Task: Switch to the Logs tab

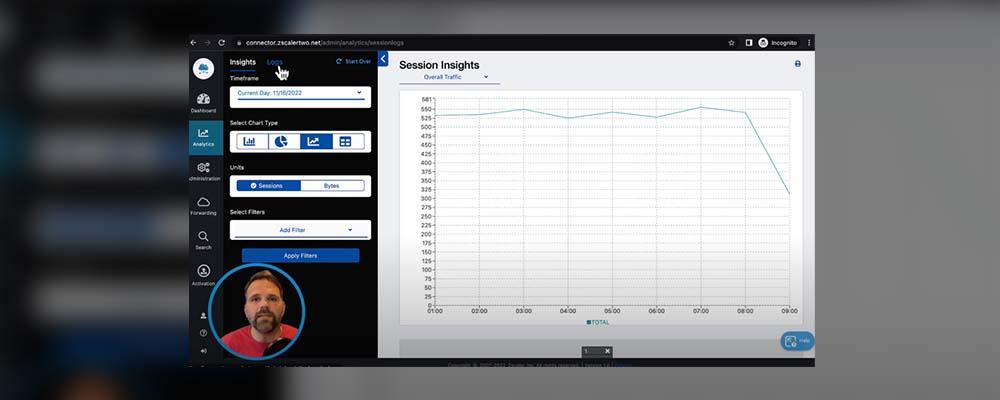Action: 275,63
